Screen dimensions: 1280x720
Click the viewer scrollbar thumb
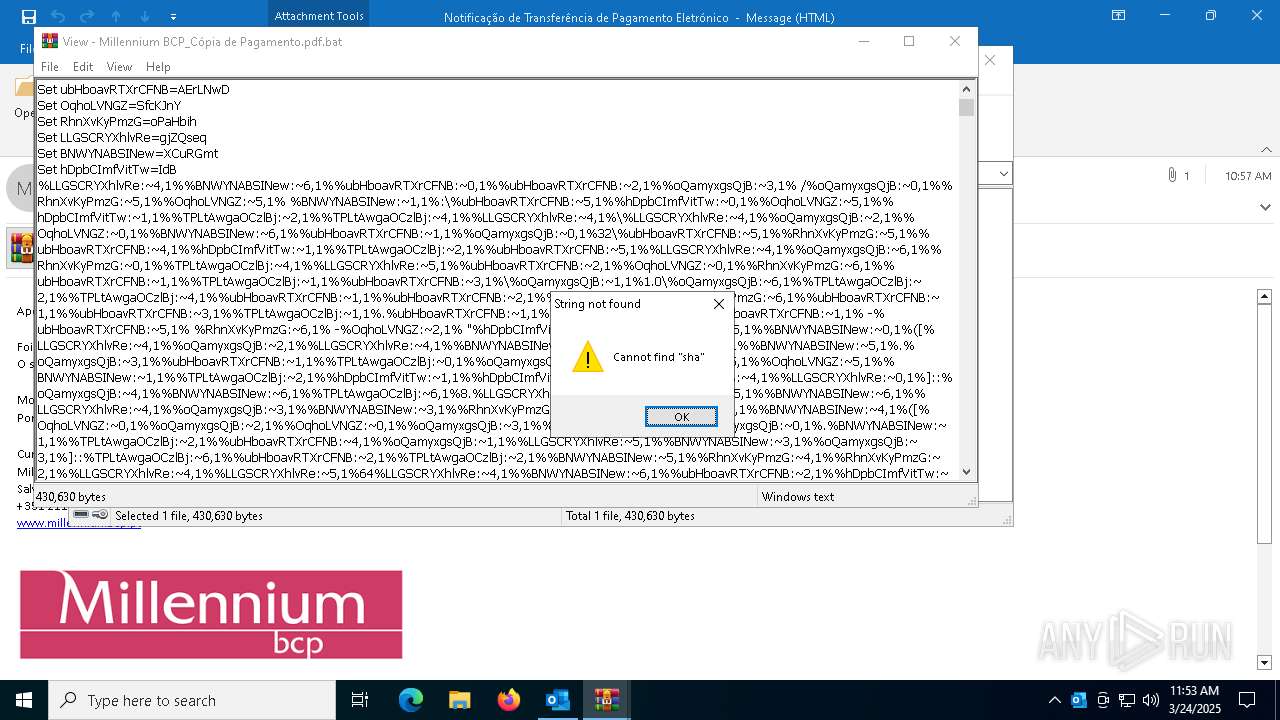pyautogui.click(x=966, y=107)
